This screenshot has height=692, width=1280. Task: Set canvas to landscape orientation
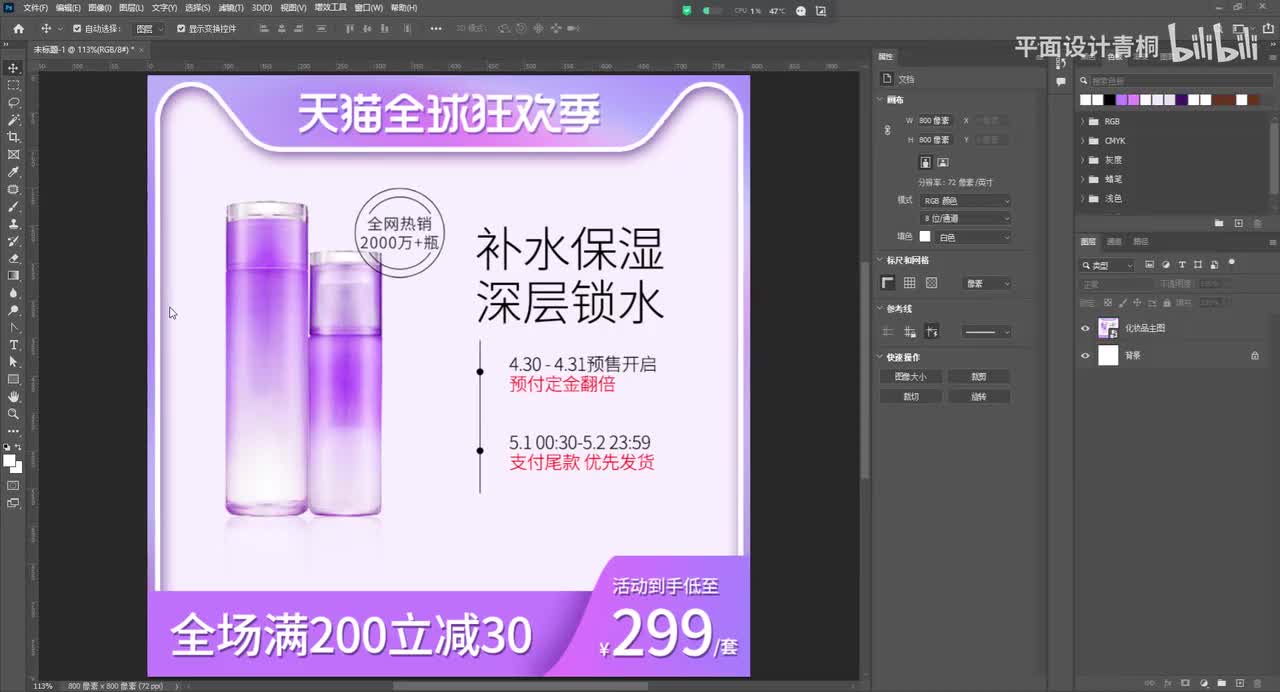[942, 162]
